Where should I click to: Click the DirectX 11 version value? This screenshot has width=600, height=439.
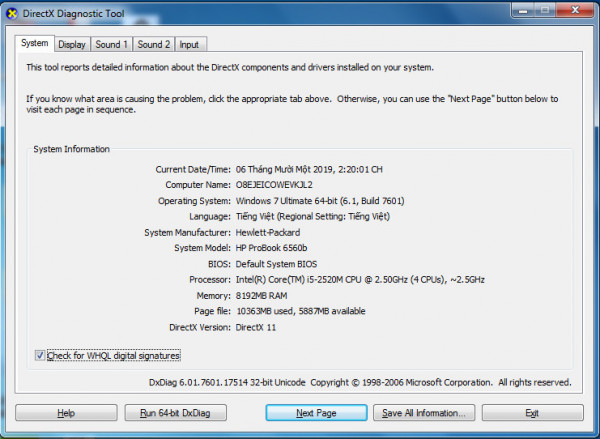256,328
